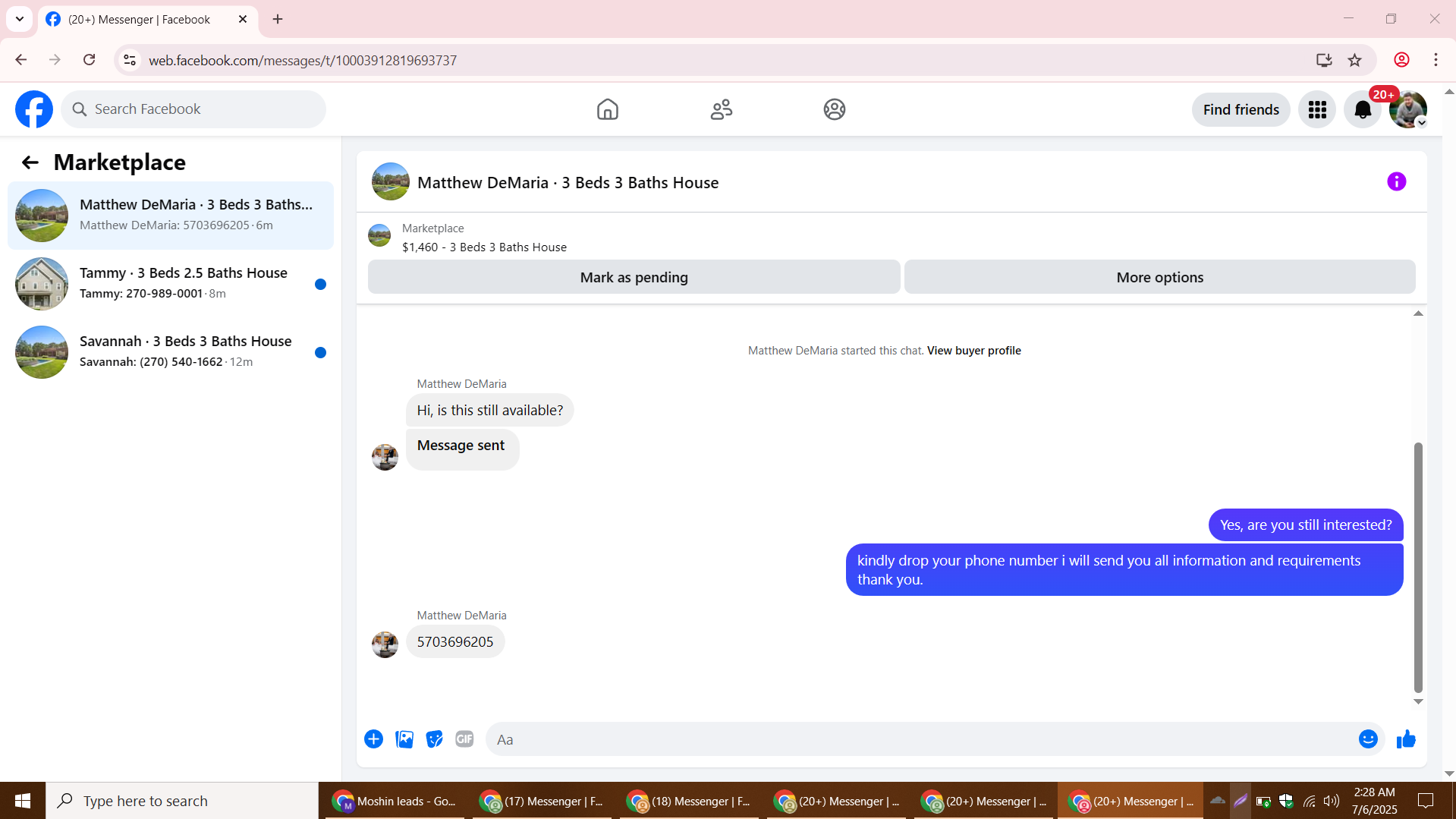Click the Windows taskbar search box
The width and height of the screenshot is (1456, 819).
(182, 801)
